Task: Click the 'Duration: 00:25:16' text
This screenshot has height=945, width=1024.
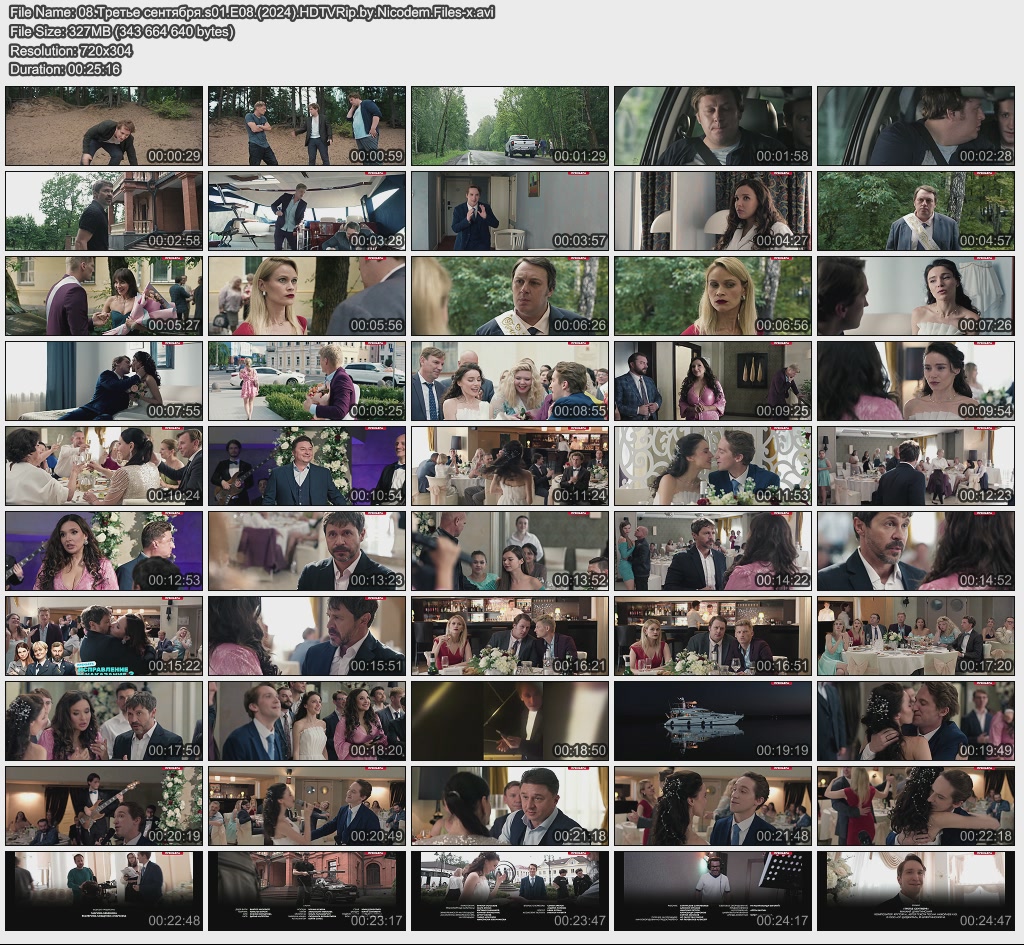Action: point(65,69)
